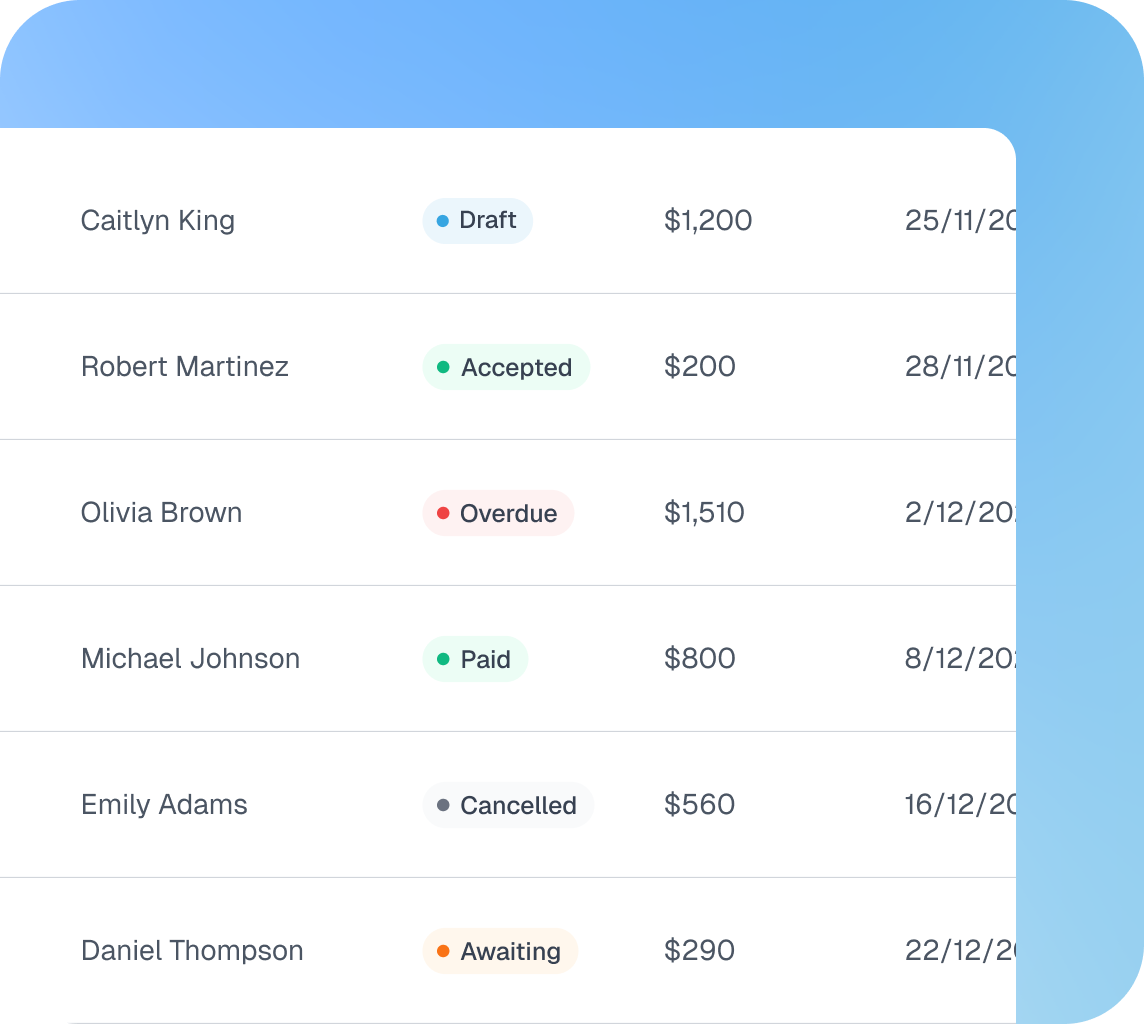Open Michael Johnson's invoice entry
Screen dimensions: 1144x1024
coord(508,659)
